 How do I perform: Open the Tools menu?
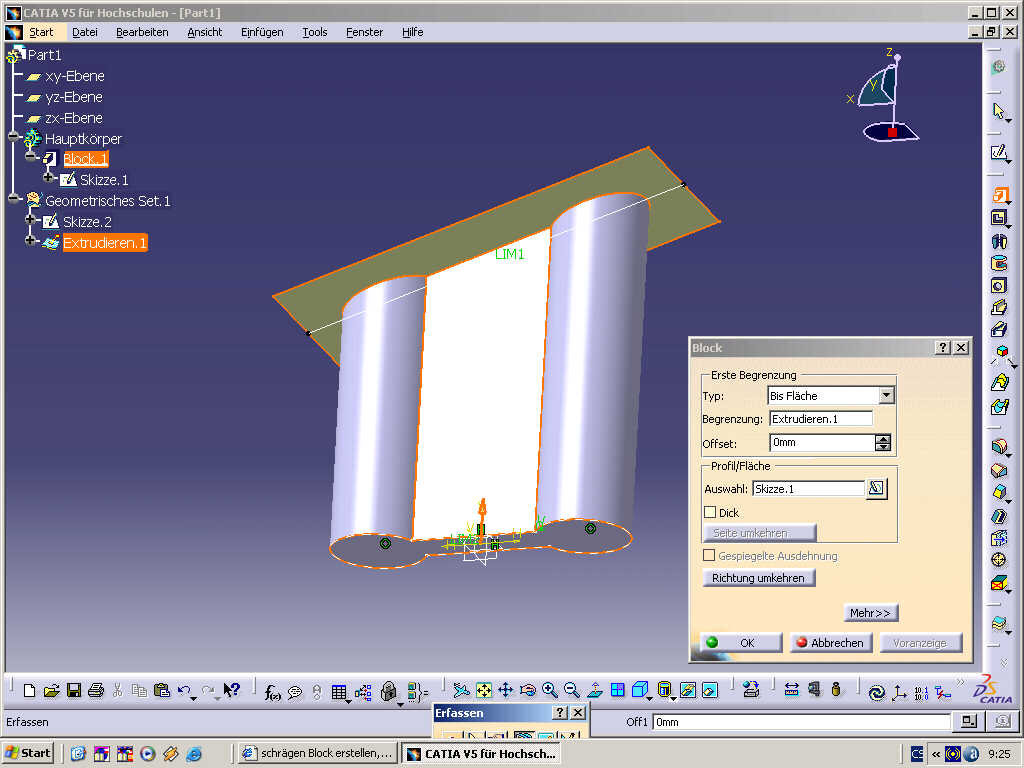[315, 32]
